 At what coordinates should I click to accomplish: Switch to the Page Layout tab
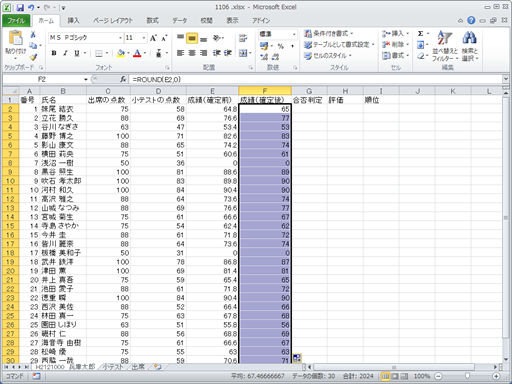pos(113,21)
